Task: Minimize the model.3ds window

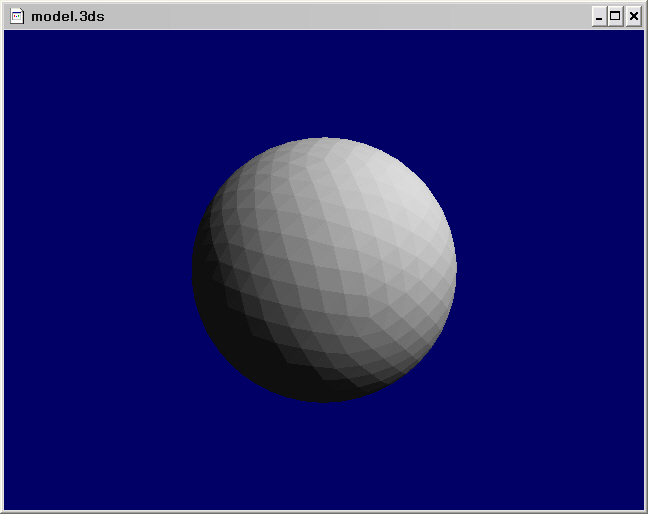Action: pos(599,17)
